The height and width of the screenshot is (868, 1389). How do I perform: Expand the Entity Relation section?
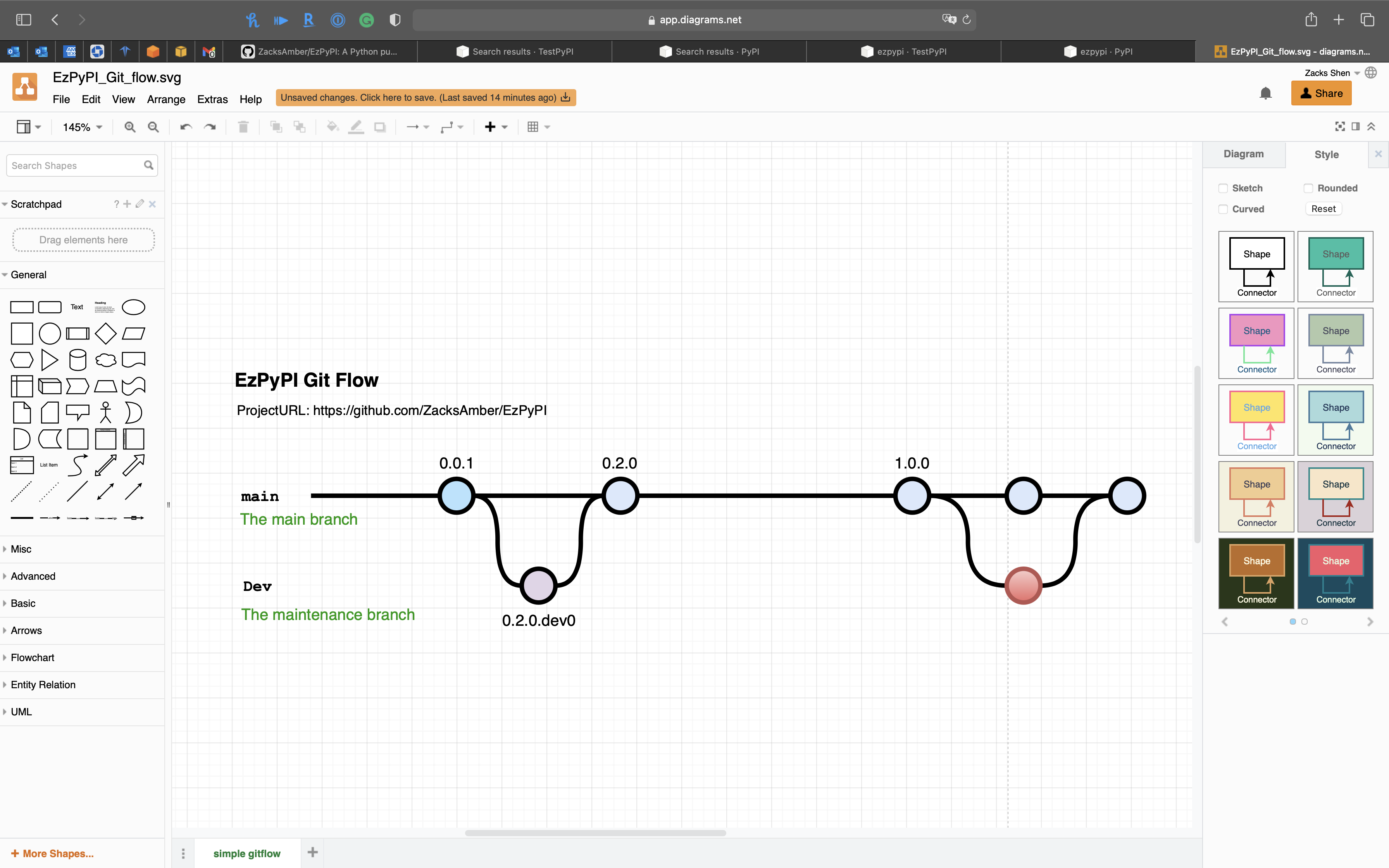[x=43, y=684]
